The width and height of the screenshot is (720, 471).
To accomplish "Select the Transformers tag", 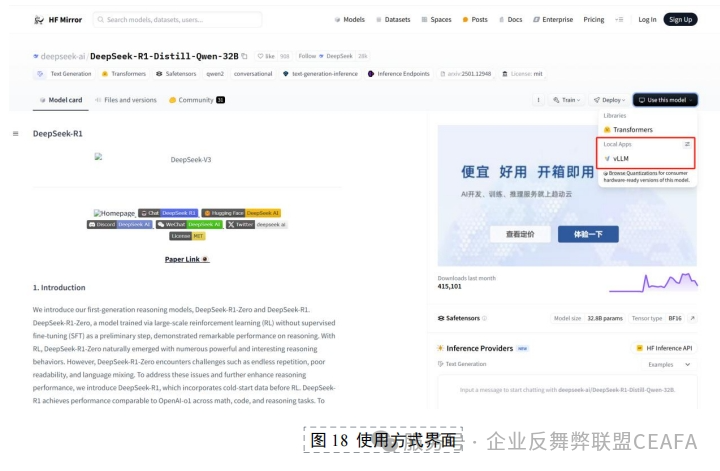I will [x=124, y=74].
